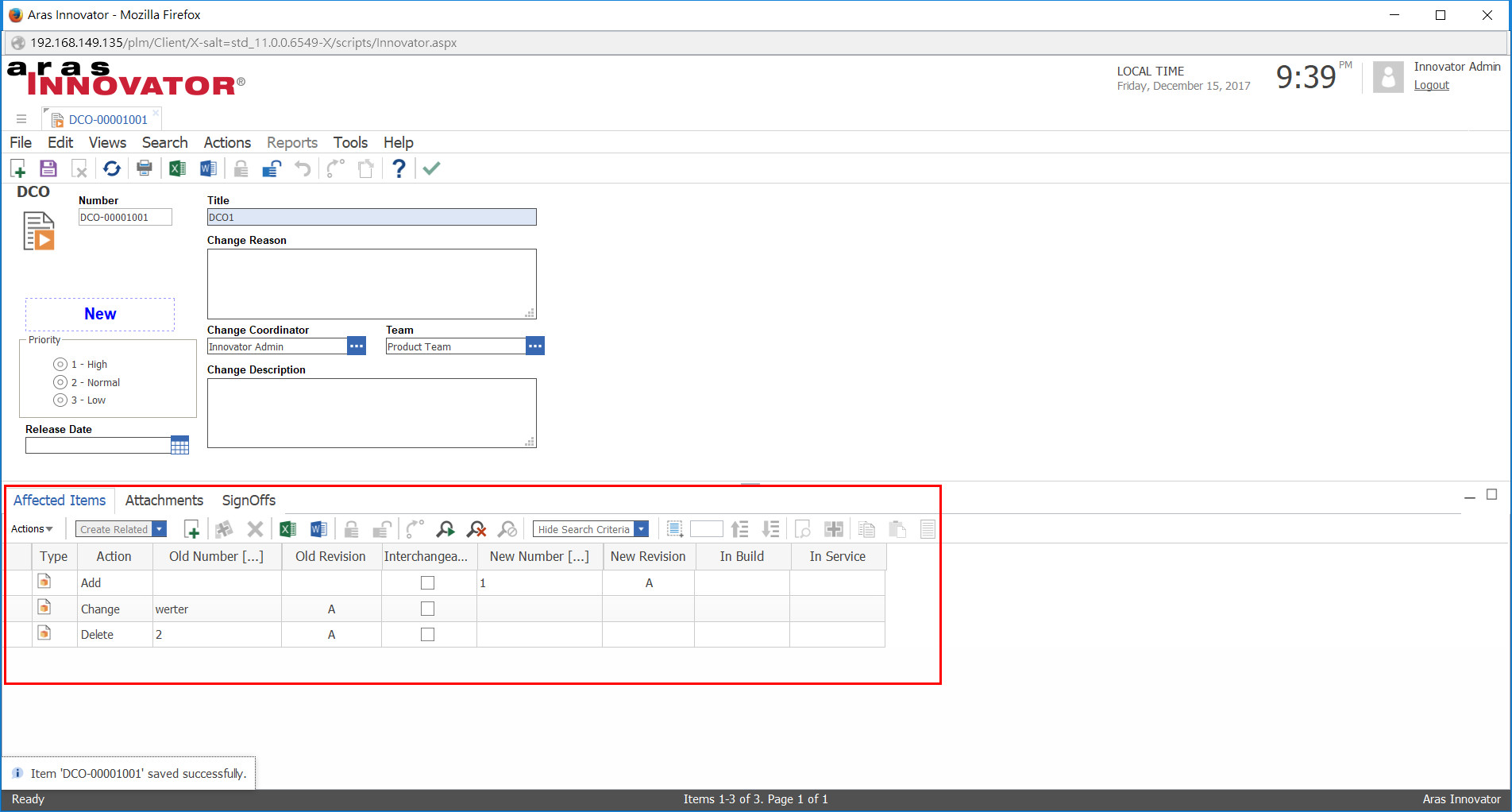The image size is (1512, 812).
Task: Open the Help menu
Action: (x=399, y=142)
